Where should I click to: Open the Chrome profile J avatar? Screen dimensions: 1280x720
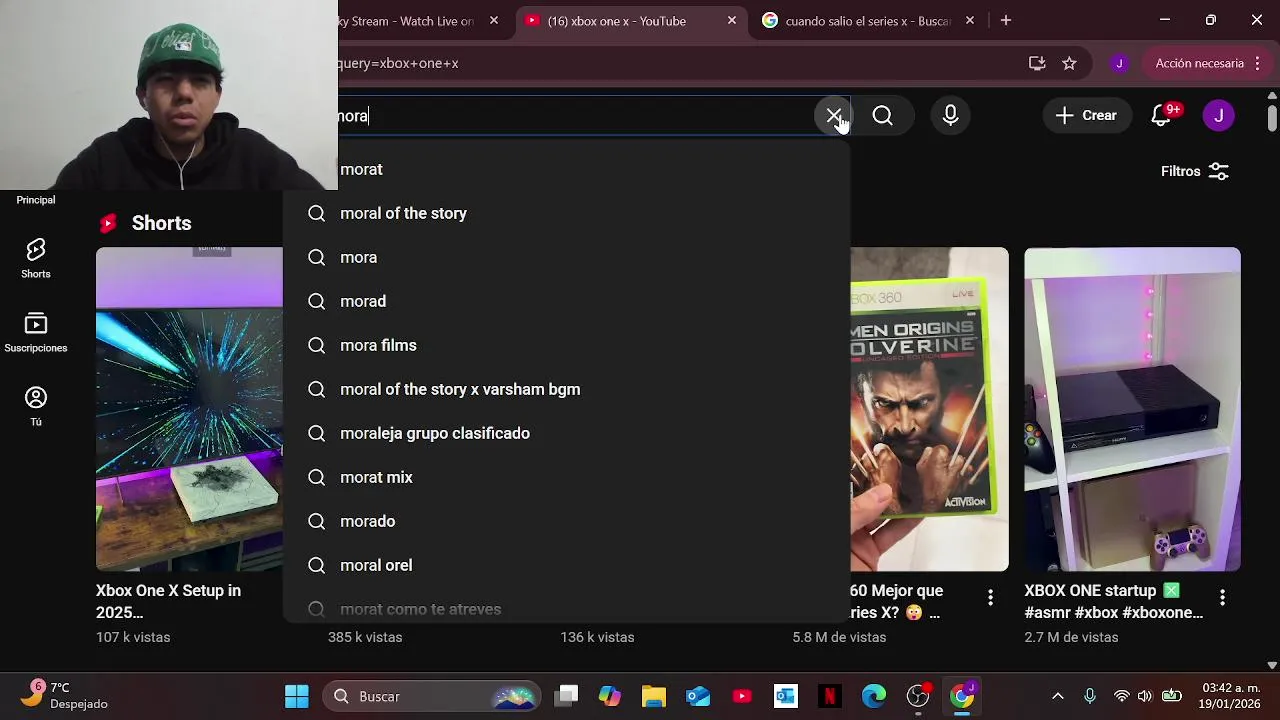click(x=1119, y=63)
